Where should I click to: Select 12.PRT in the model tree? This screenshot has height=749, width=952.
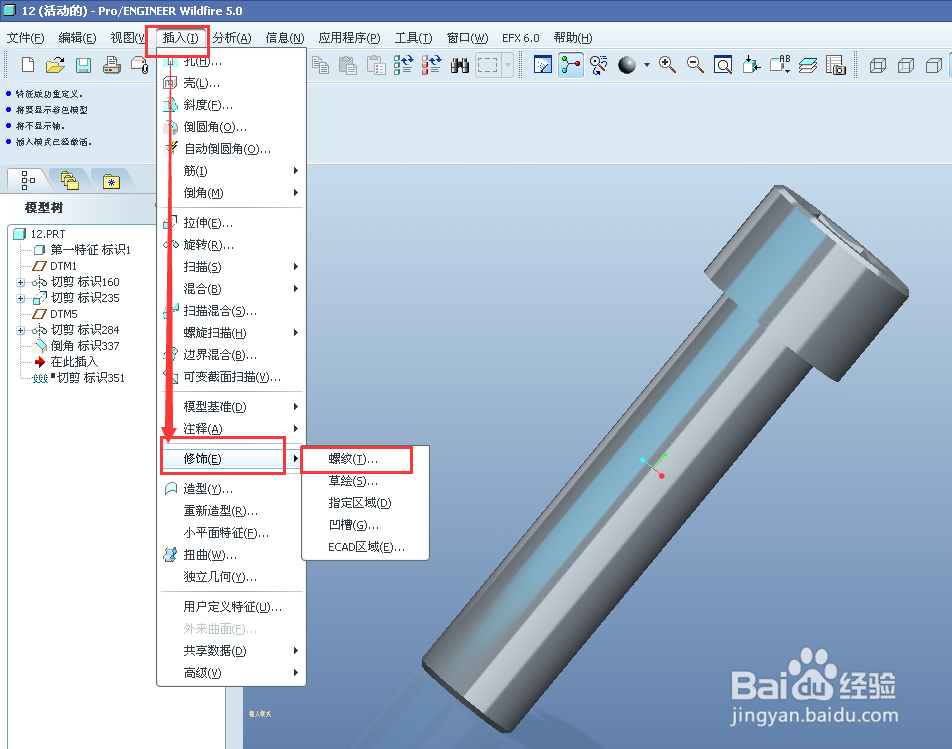coord(47,234)
